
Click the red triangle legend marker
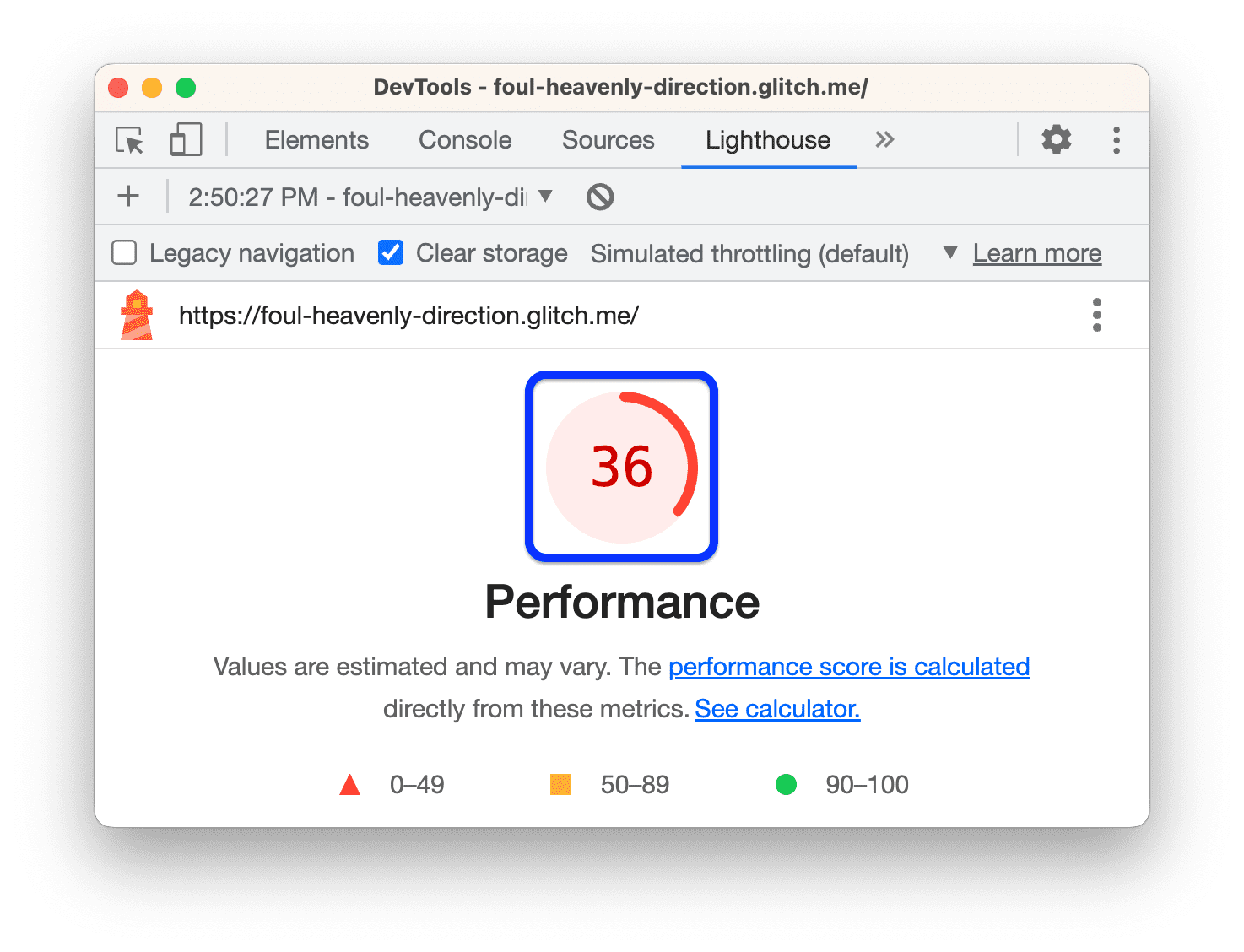[350, 784]
